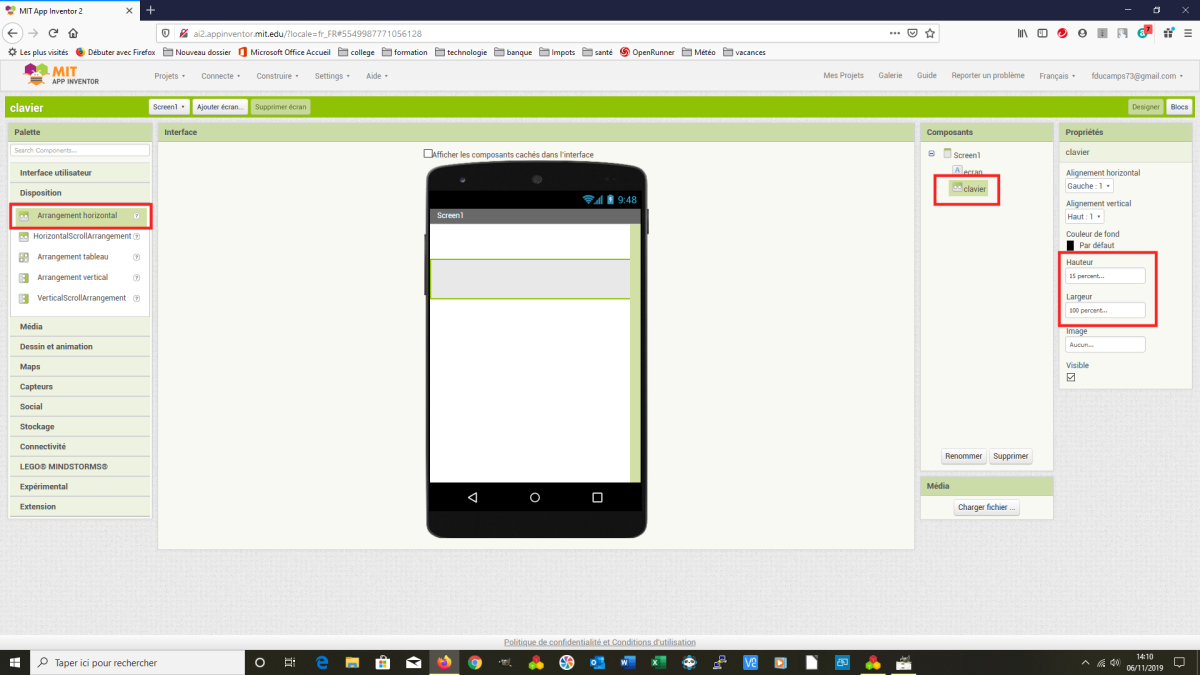
Task: Click the Renommer button
Action: (963, 456)
